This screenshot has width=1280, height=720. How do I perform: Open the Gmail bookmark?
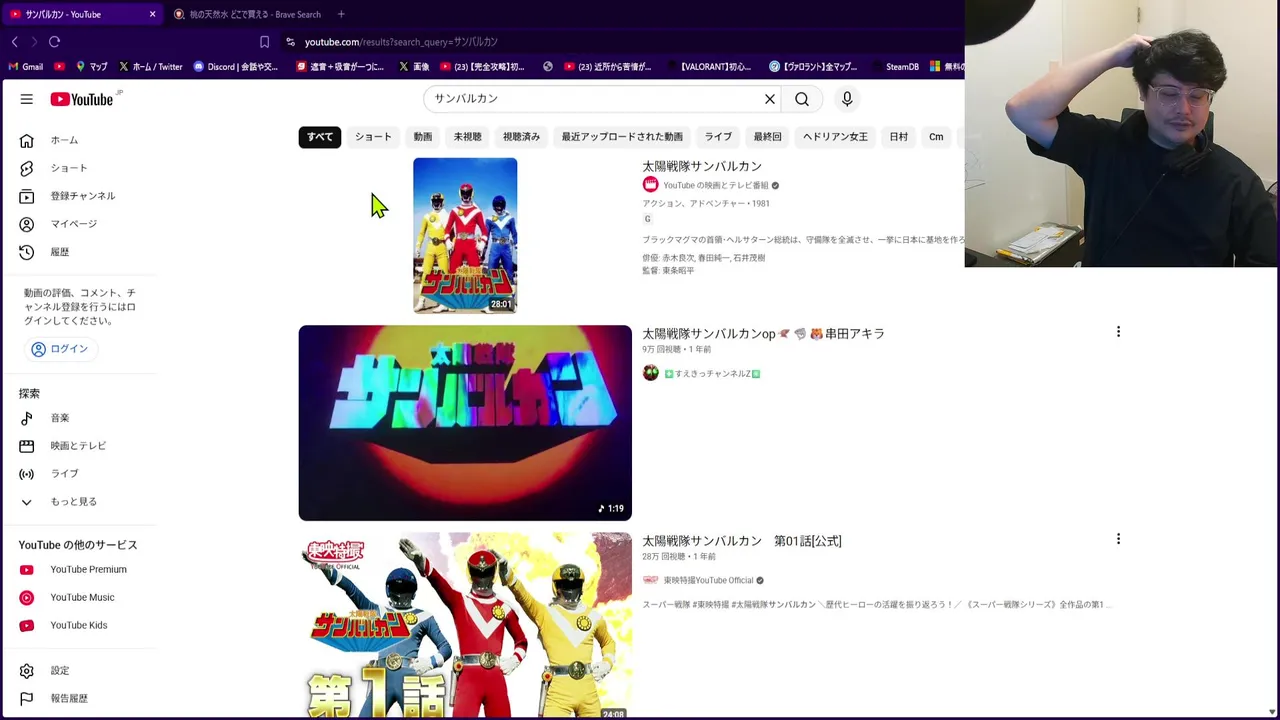[x=26, y=67]
